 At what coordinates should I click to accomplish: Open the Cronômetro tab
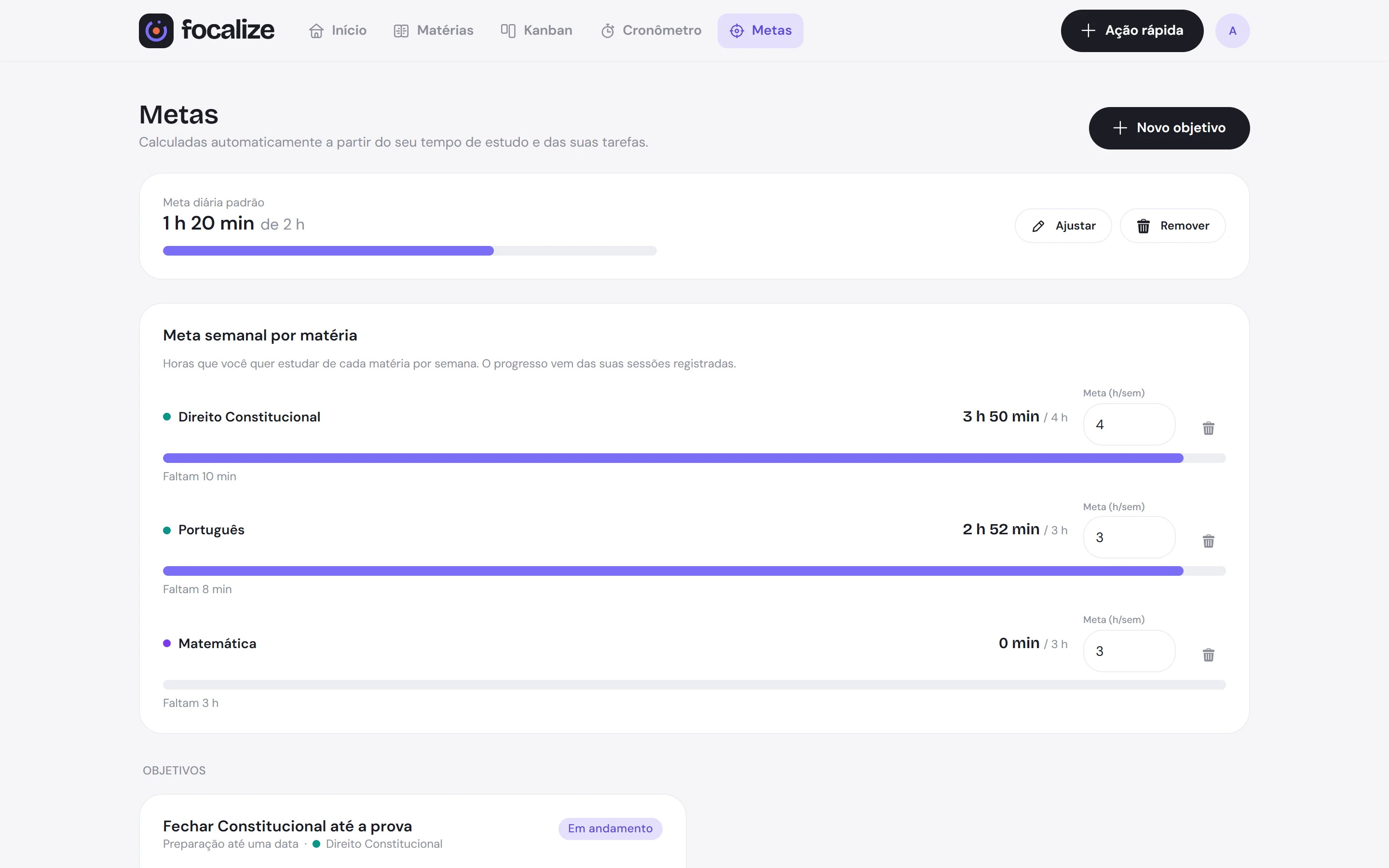[651, 30]
